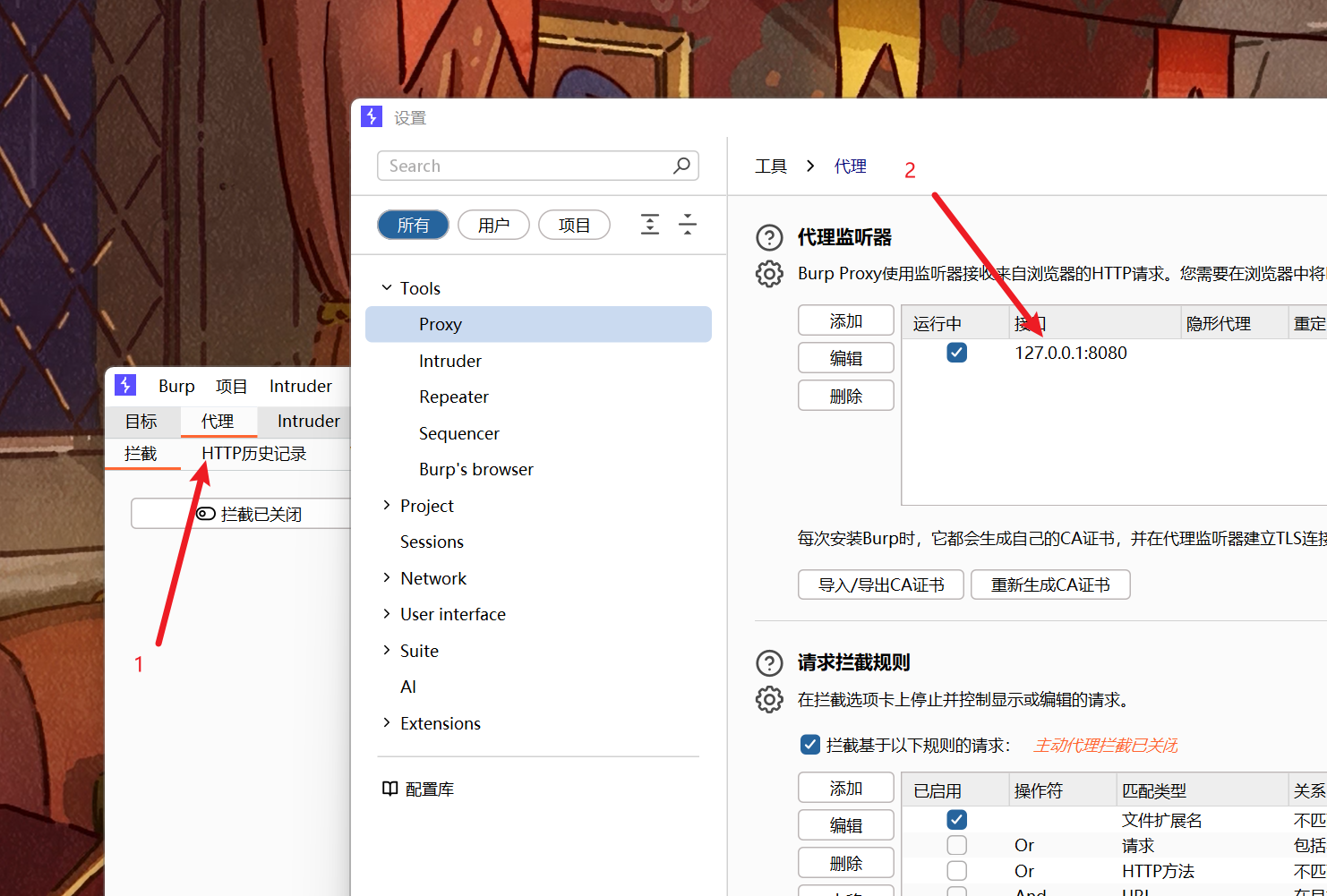Expand the Network settings group

(387, 578)
